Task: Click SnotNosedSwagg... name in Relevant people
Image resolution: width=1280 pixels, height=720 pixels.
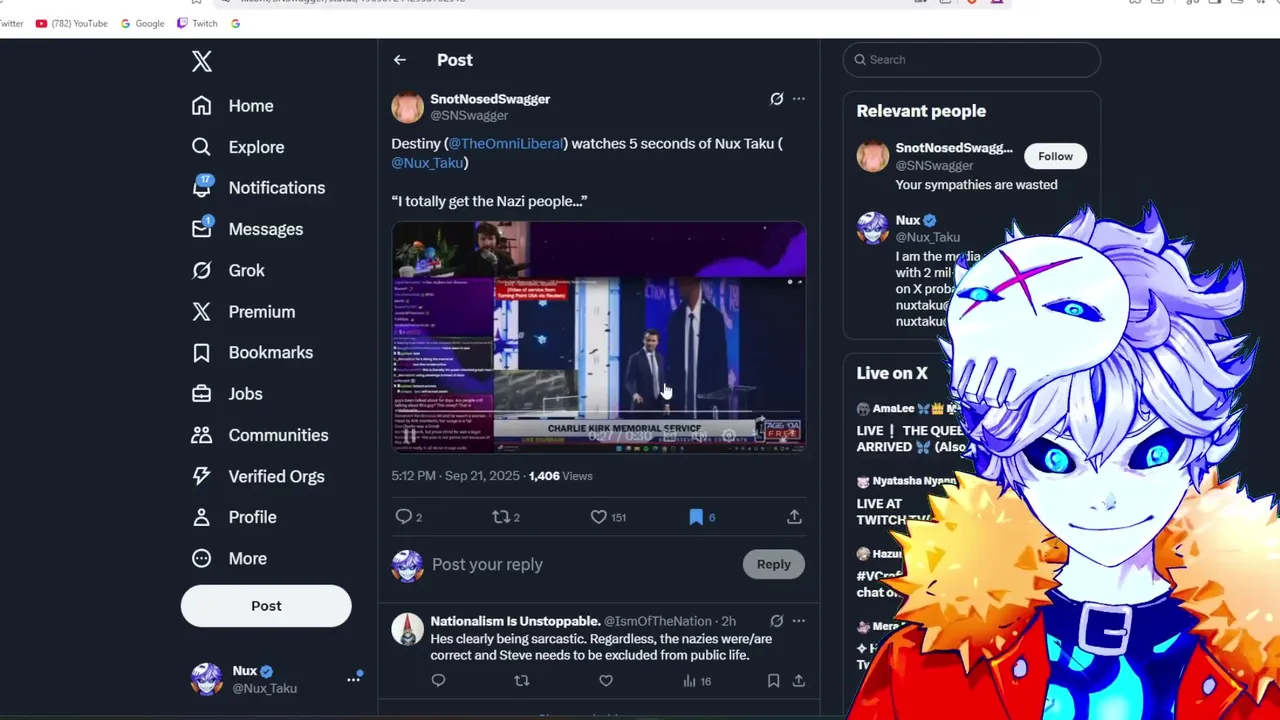Action: 954,148
